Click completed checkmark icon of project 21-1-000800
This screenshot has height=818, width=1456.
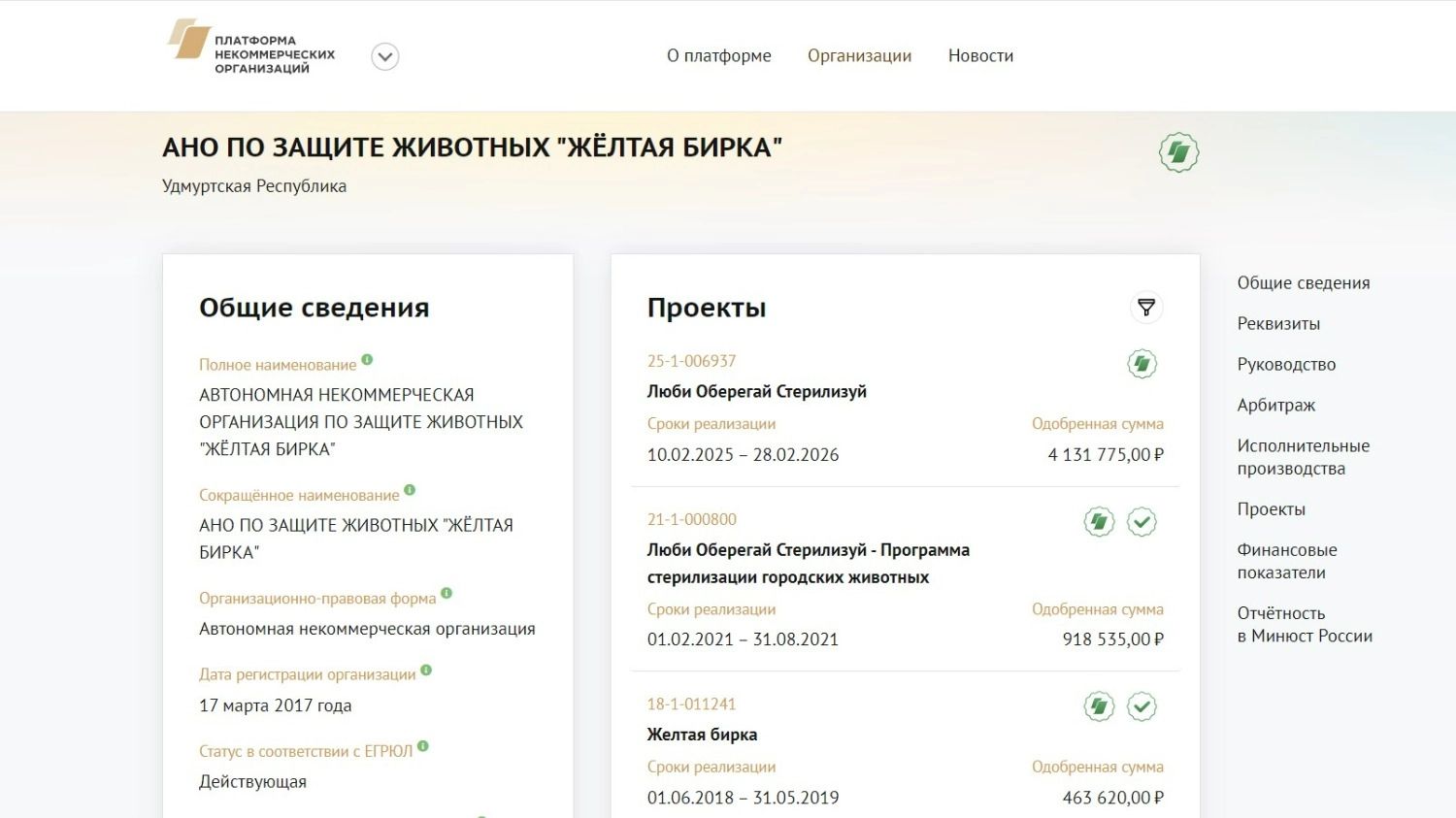1142,522
